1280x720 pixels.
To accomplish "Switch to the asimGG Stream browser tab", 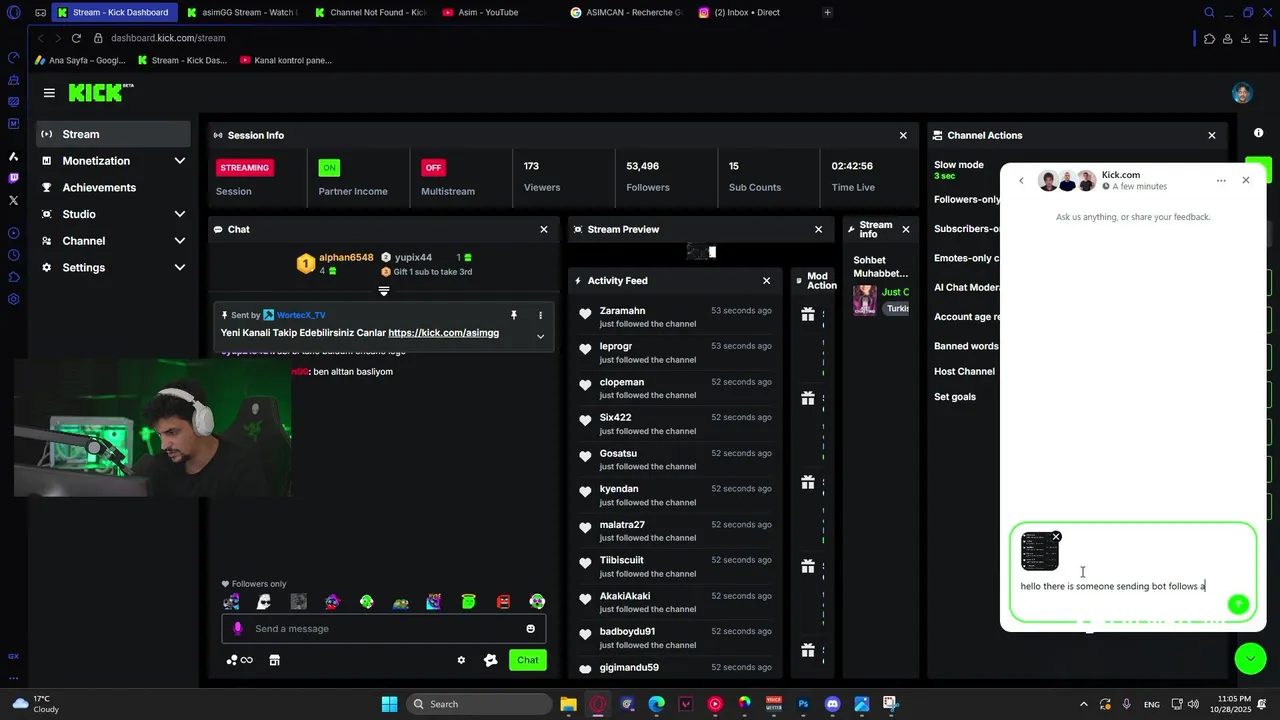I will pos(244,13).
